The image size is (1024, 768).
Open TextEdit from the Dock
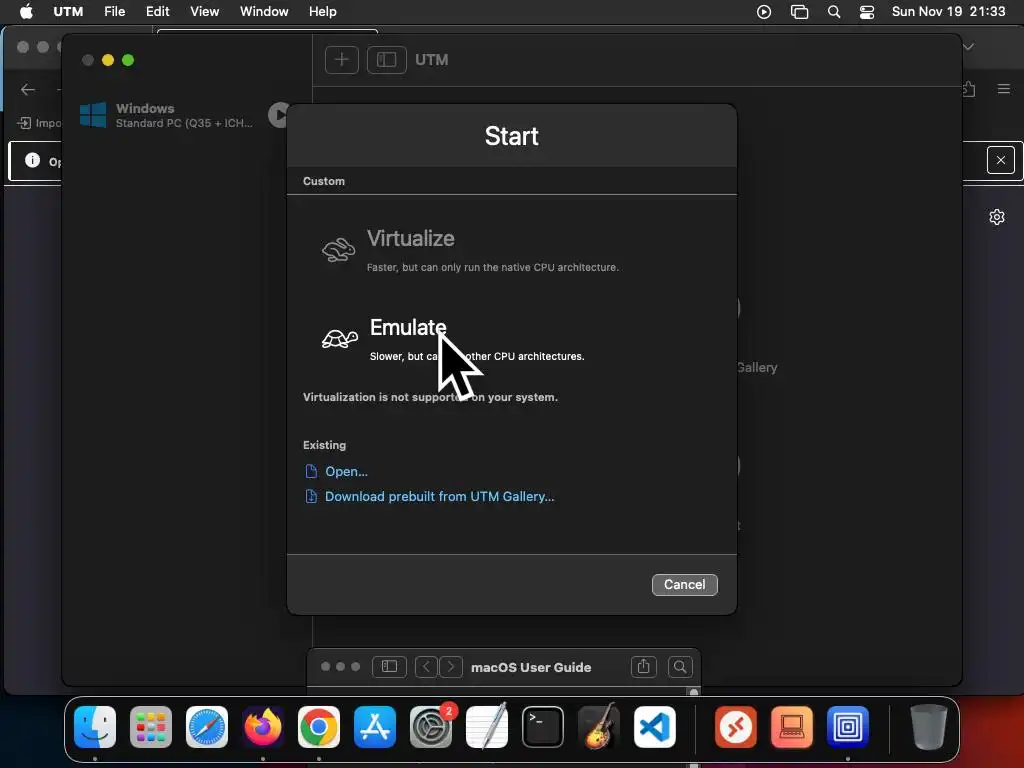[487, 727]
